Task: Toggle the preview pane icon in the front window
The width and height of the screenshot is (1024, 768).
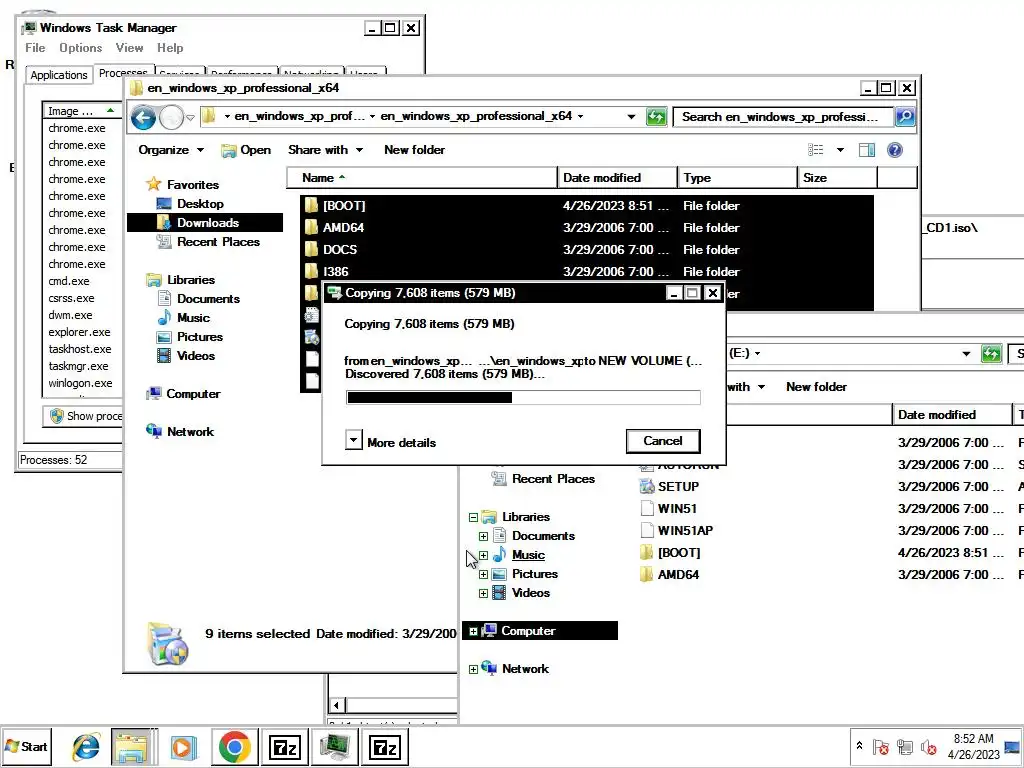Action: pyautogui.click(x=867, y=150)
